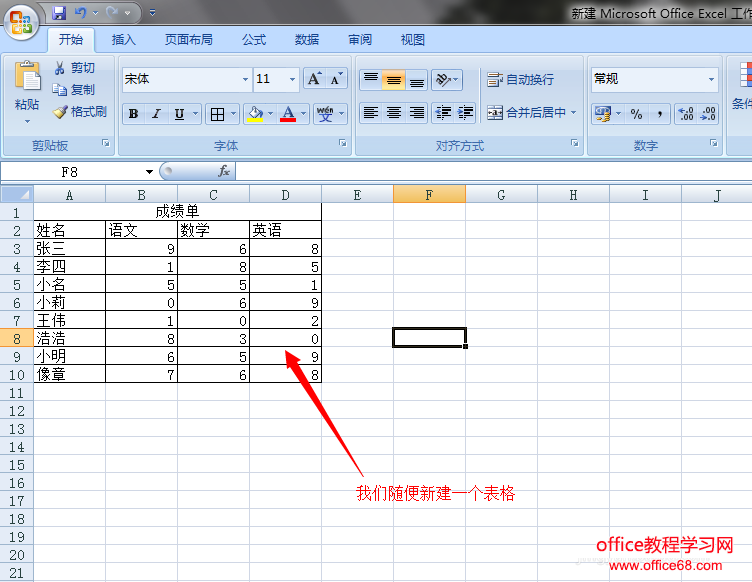Increase font size with large A
This screenshot has width=752, height=582.
pyautogui.click(x=314, y=79)
